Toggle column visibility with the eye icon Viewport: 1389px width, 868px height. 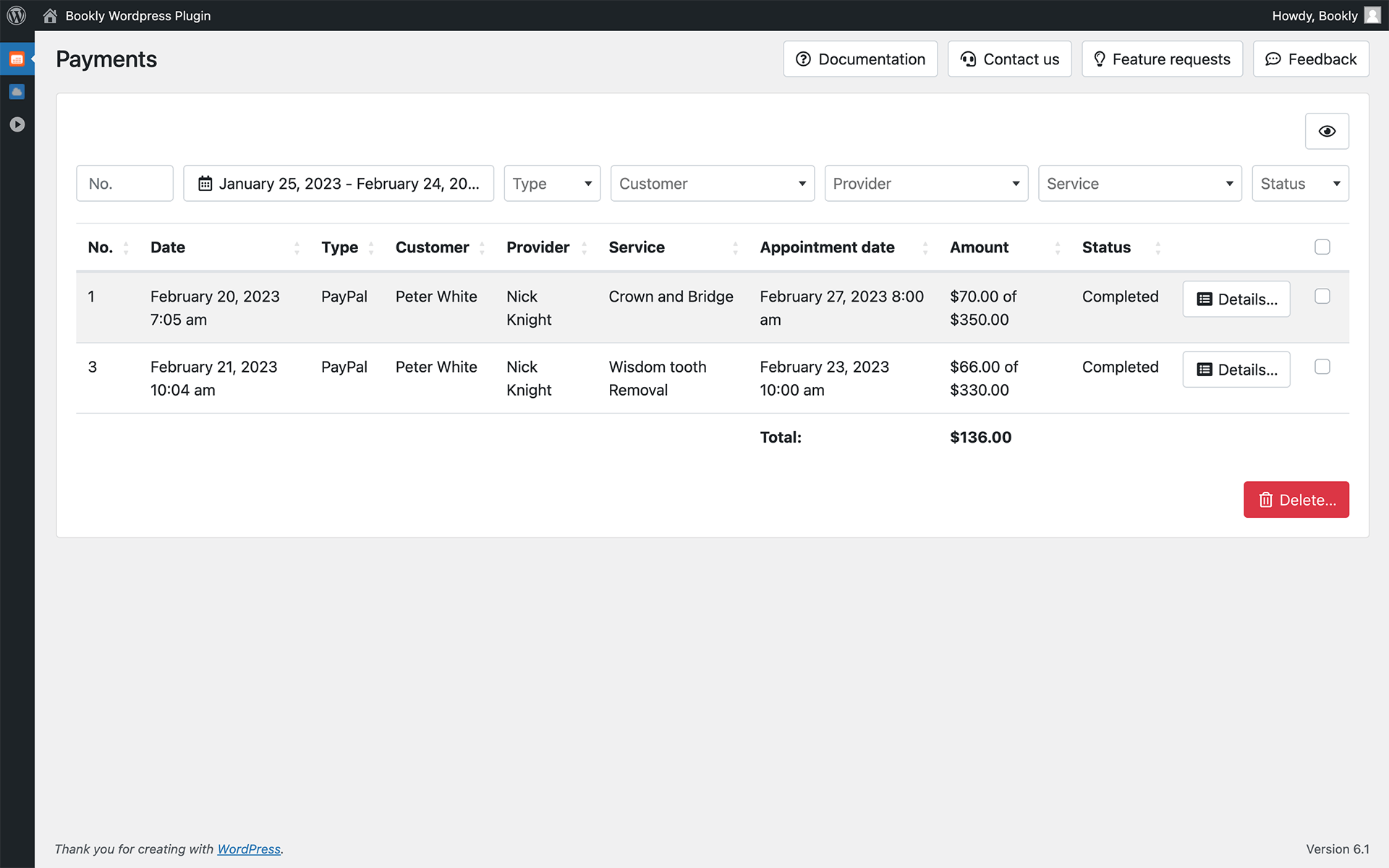point(1326,131)
